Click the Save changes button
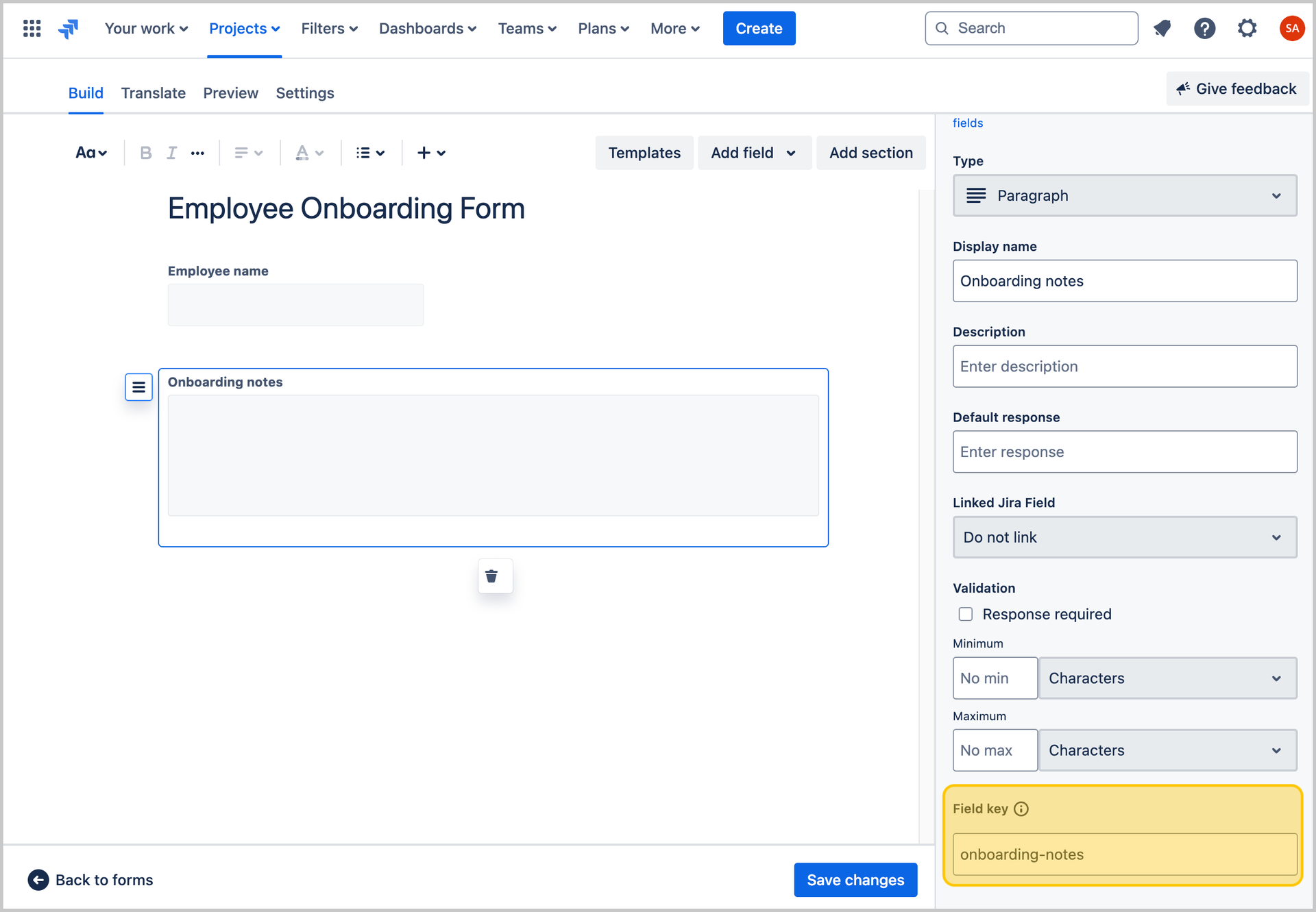The width and height of the screenshot is (1316, 912). [855, 880]
